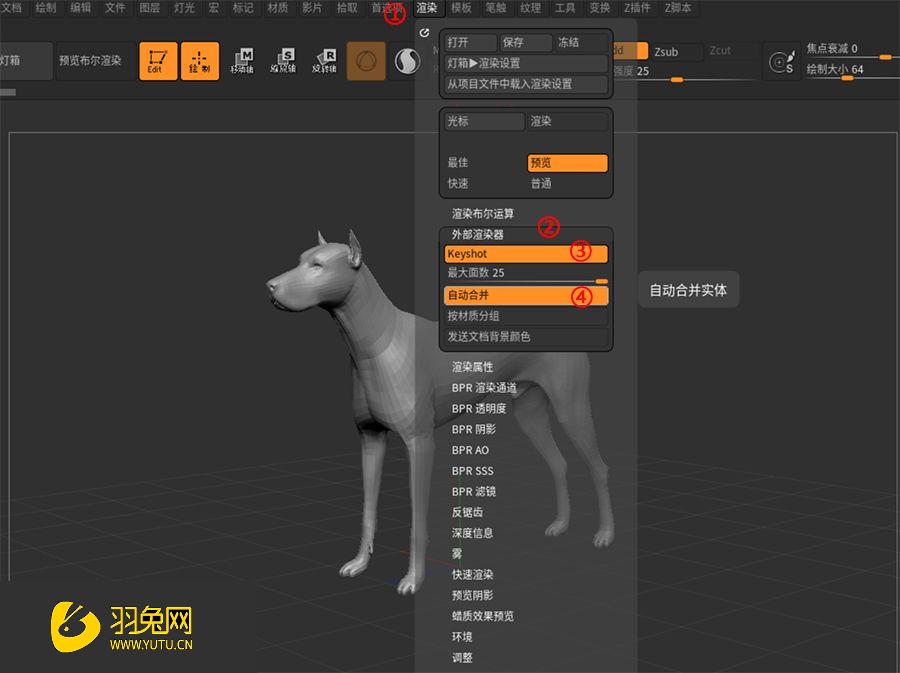Open the 材质 menu
Screen dimensions: 900x673
(x=277, y=9)
